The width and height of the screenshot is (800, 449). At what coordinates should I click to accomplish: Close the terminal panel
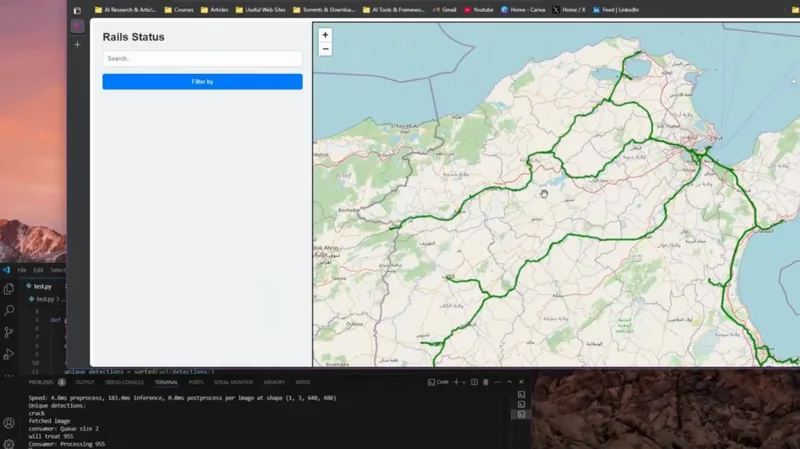(x=521, y=382)
